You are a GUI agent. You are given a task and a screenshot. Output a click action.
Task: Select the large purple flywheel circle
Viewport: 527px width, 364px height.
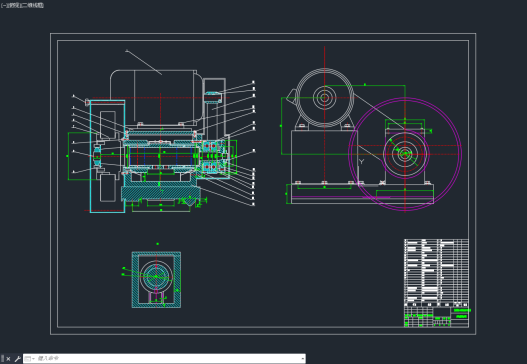[405, 154]
